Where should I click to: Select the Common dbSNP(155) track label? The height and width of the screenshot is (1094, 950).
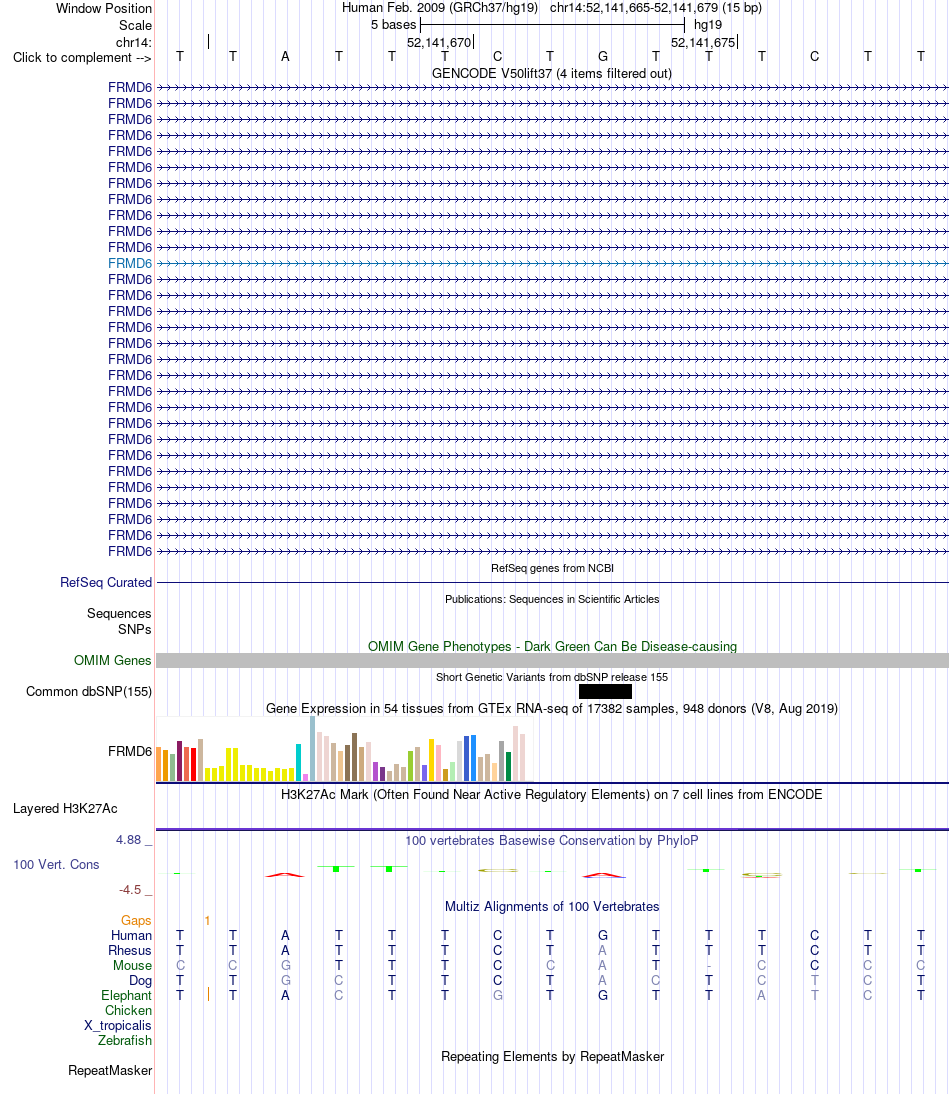89,691
